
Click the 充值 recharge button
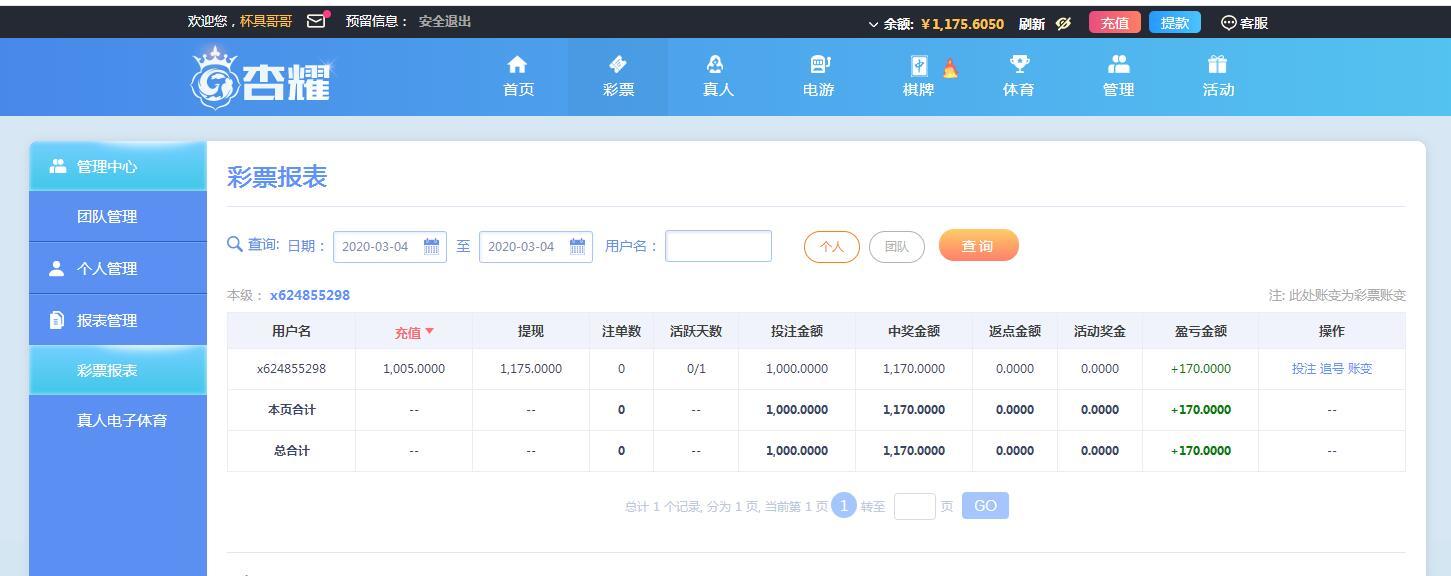tap(1114, 23)
